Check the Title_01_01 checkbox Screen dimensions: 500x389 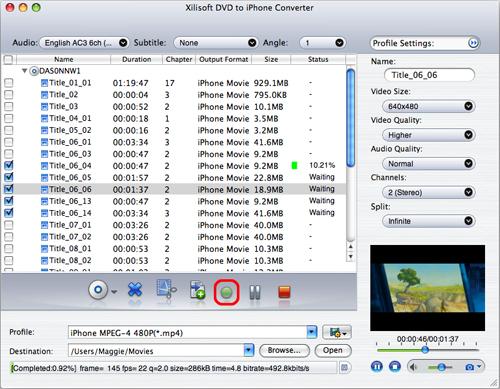click(9, 83)
